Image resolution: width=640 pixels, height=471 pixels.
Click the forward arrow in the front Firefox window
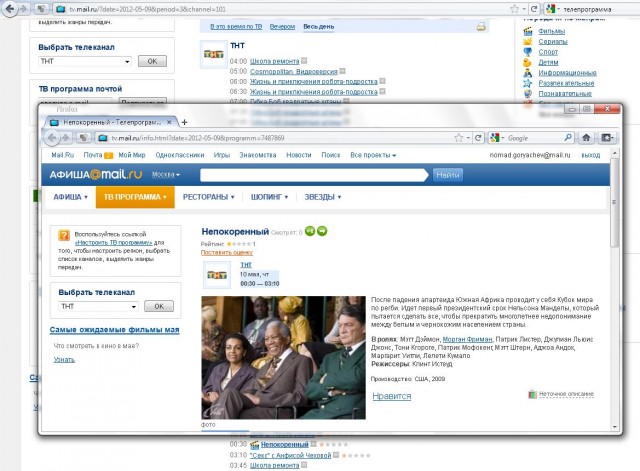[x=66, y=138]
